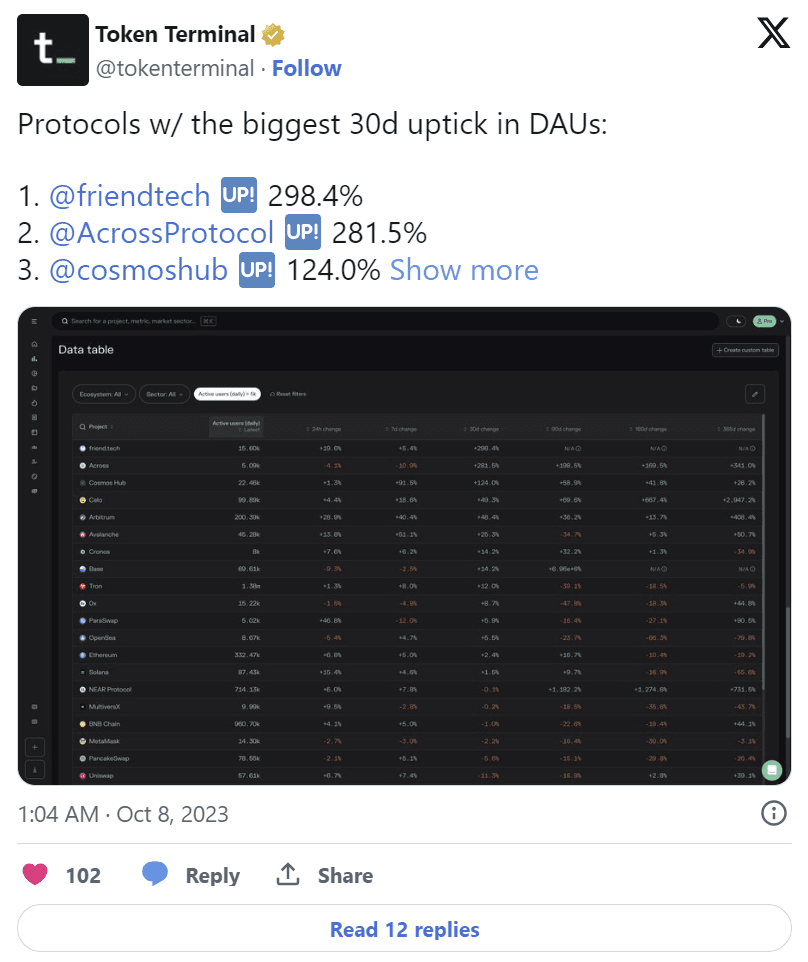The image size is (808, 962).
Task: Click the Reply speech bubble icon
Action: point(155,875)
